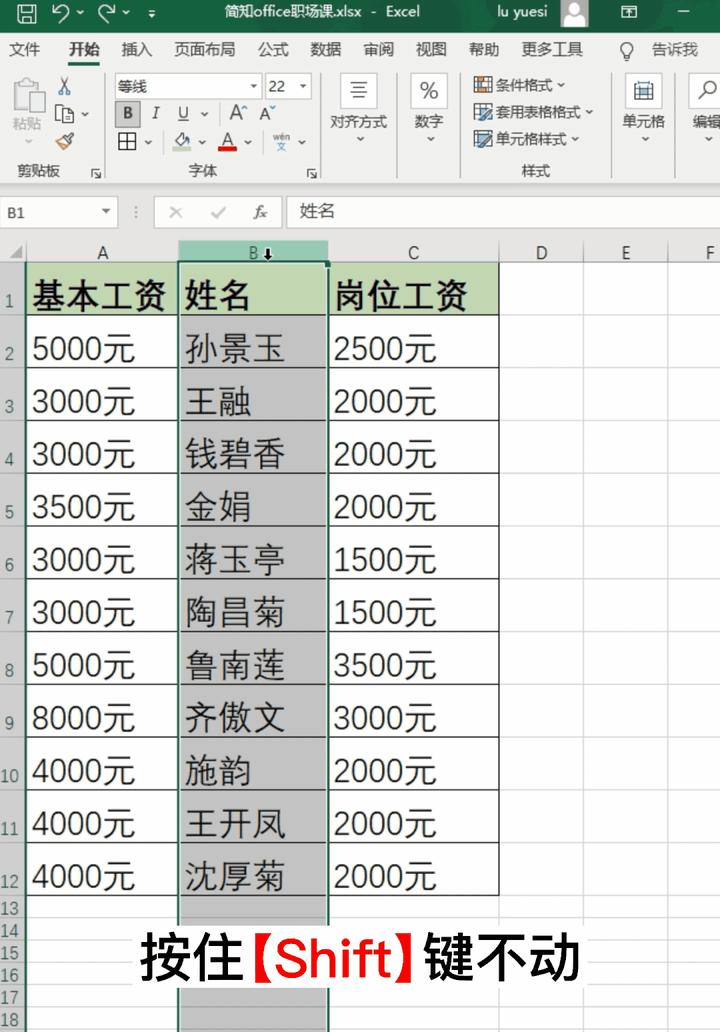Open the 更多工具 tab
Image resolution: width=720 pixels, height=1032 pixels.
point(552,49)
